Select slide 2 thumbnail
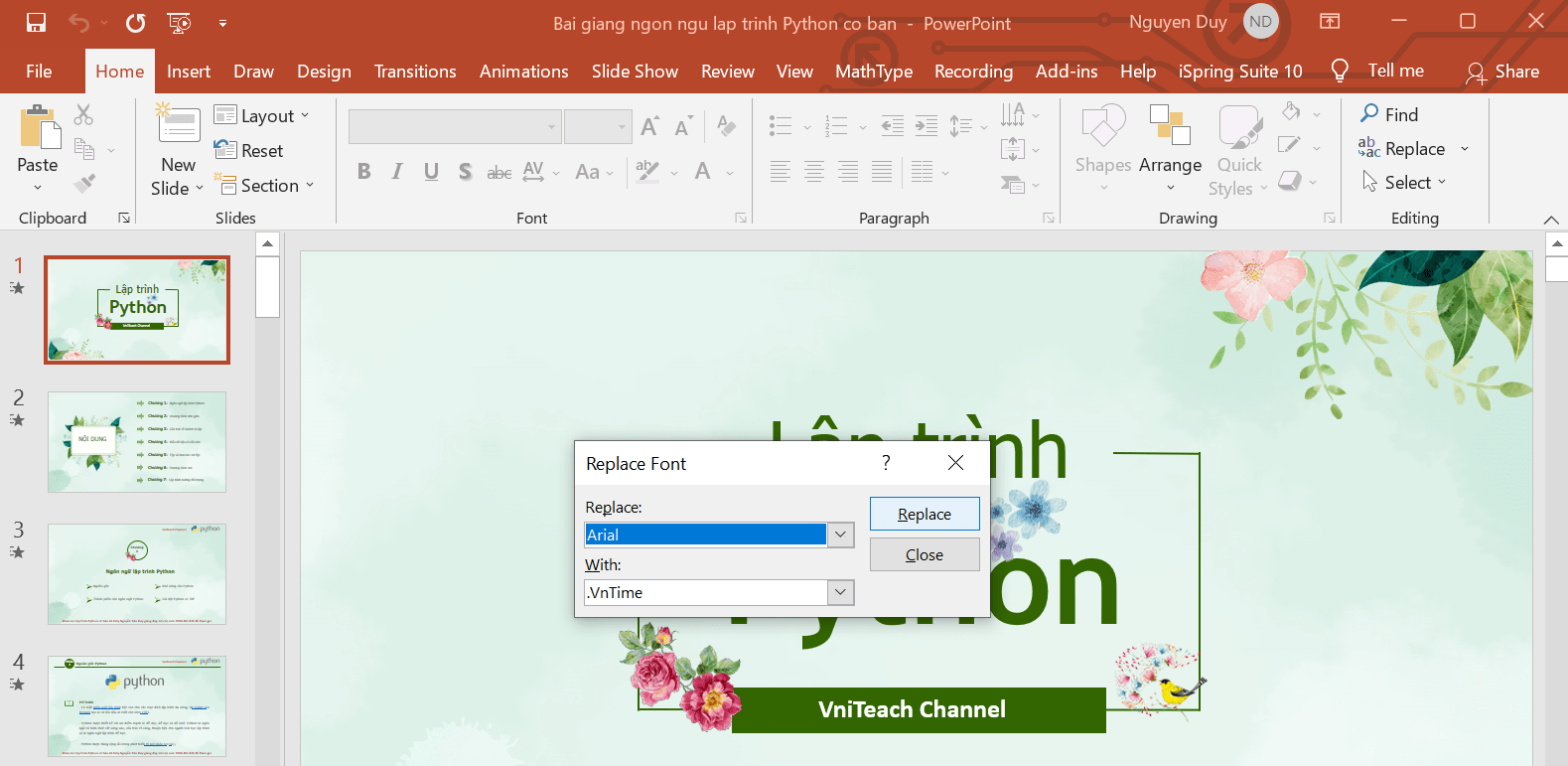Screen dimensions: 1568x766 pyautogui.click(x=137, y=442)
